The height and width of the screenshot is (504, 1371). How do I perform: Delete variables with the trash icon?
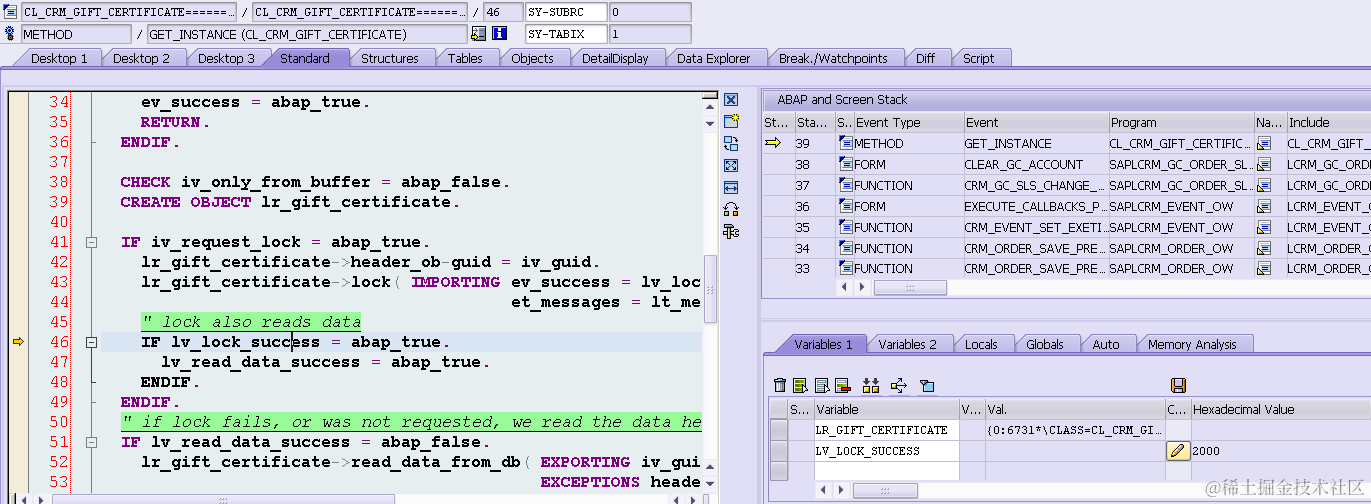pyautogui.click(x=780, y=385)
